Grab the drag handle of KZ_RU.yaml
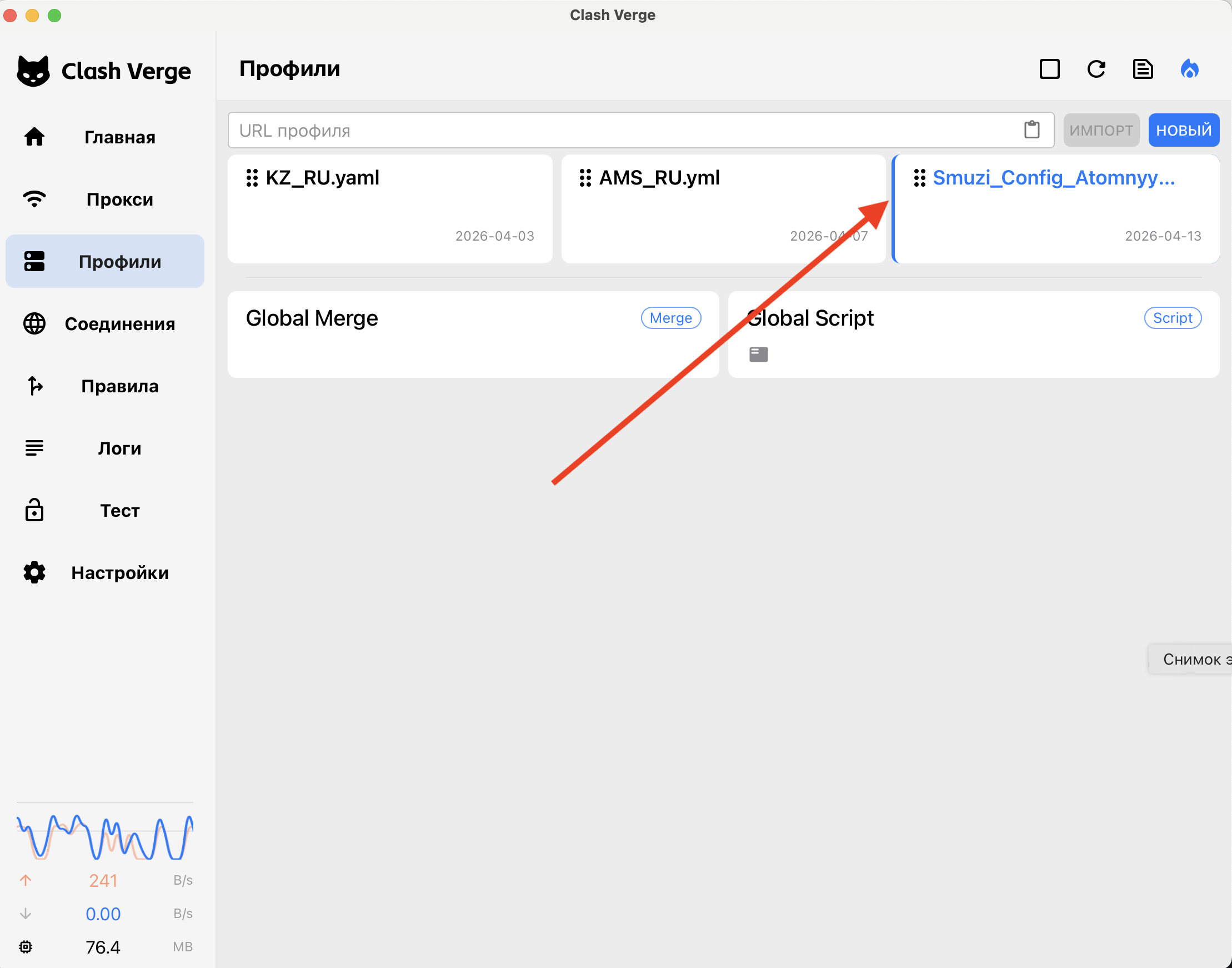The image size is (1232, 968). tap(252, 178)
